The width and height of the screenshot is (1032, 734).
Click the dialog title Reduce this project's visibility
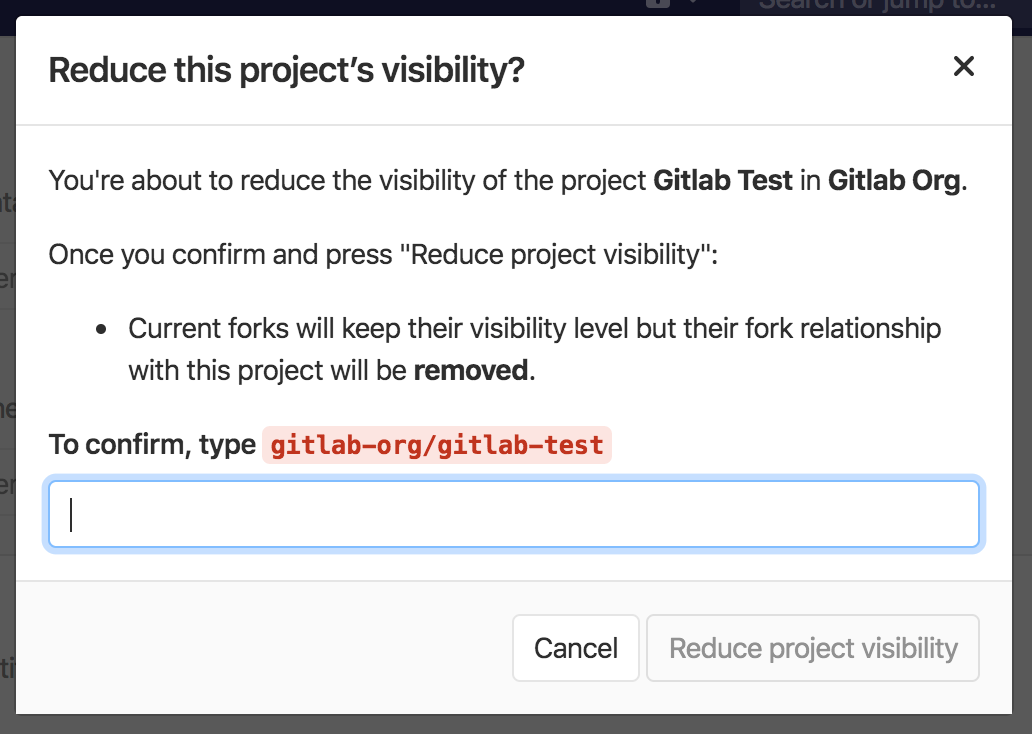point(285,70)
